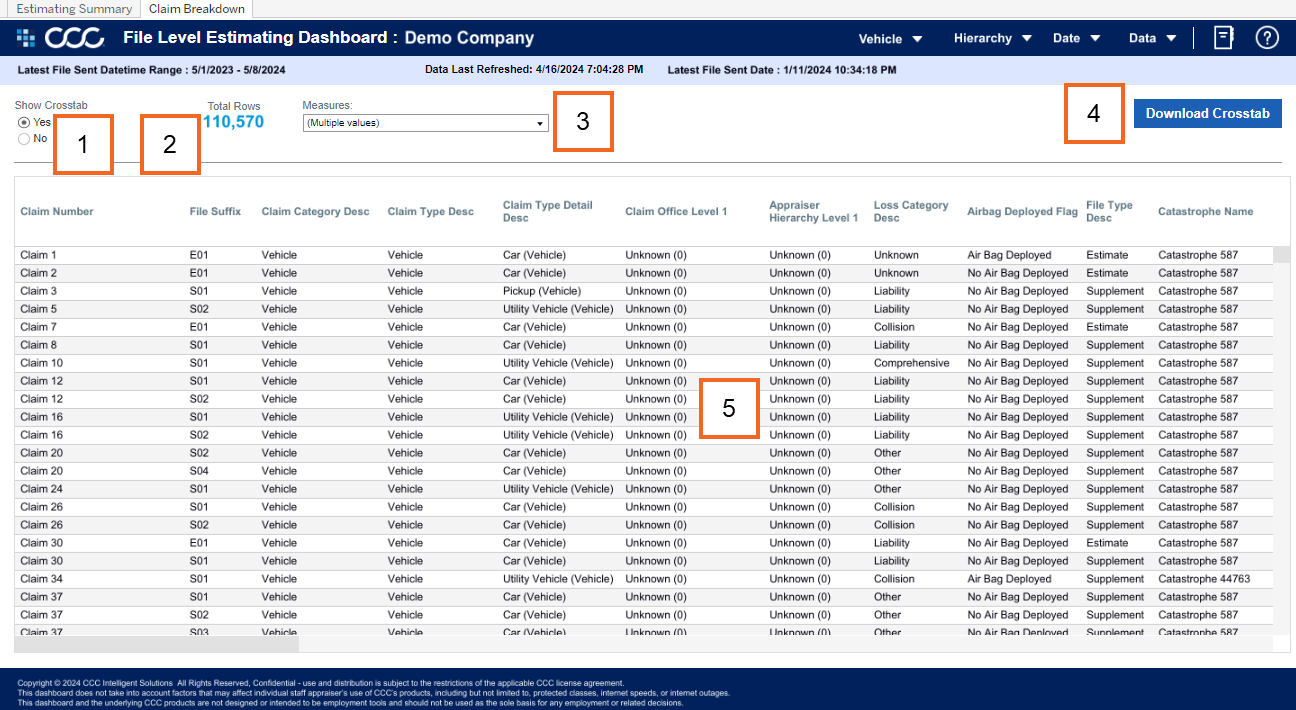The image size is (1296, 710).
Task: Click the Claim Number column header
Action: (57, 212)
